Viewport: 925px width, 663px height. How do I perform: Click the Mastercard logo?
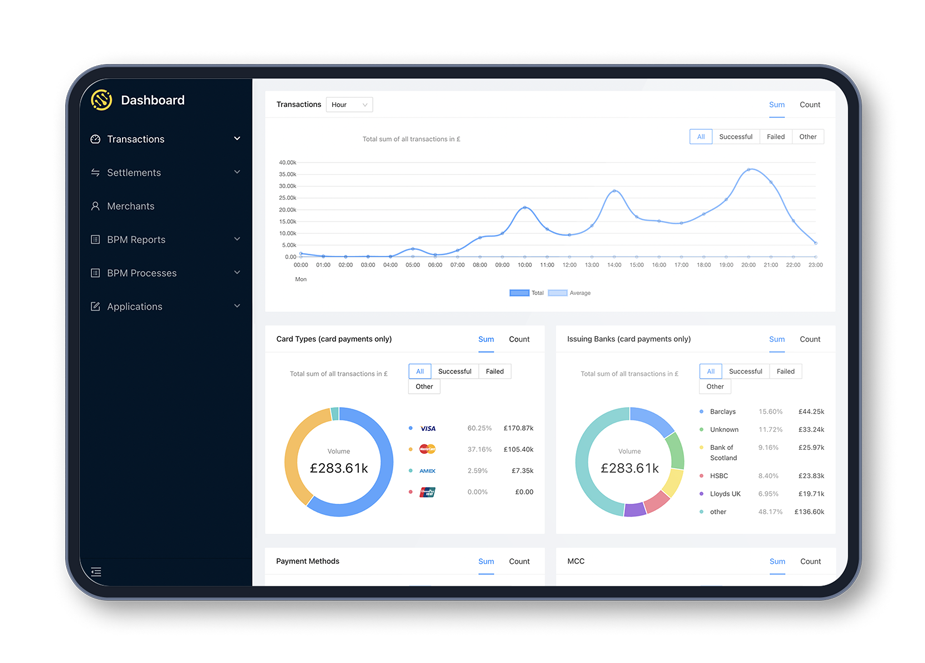click(427, 449)
